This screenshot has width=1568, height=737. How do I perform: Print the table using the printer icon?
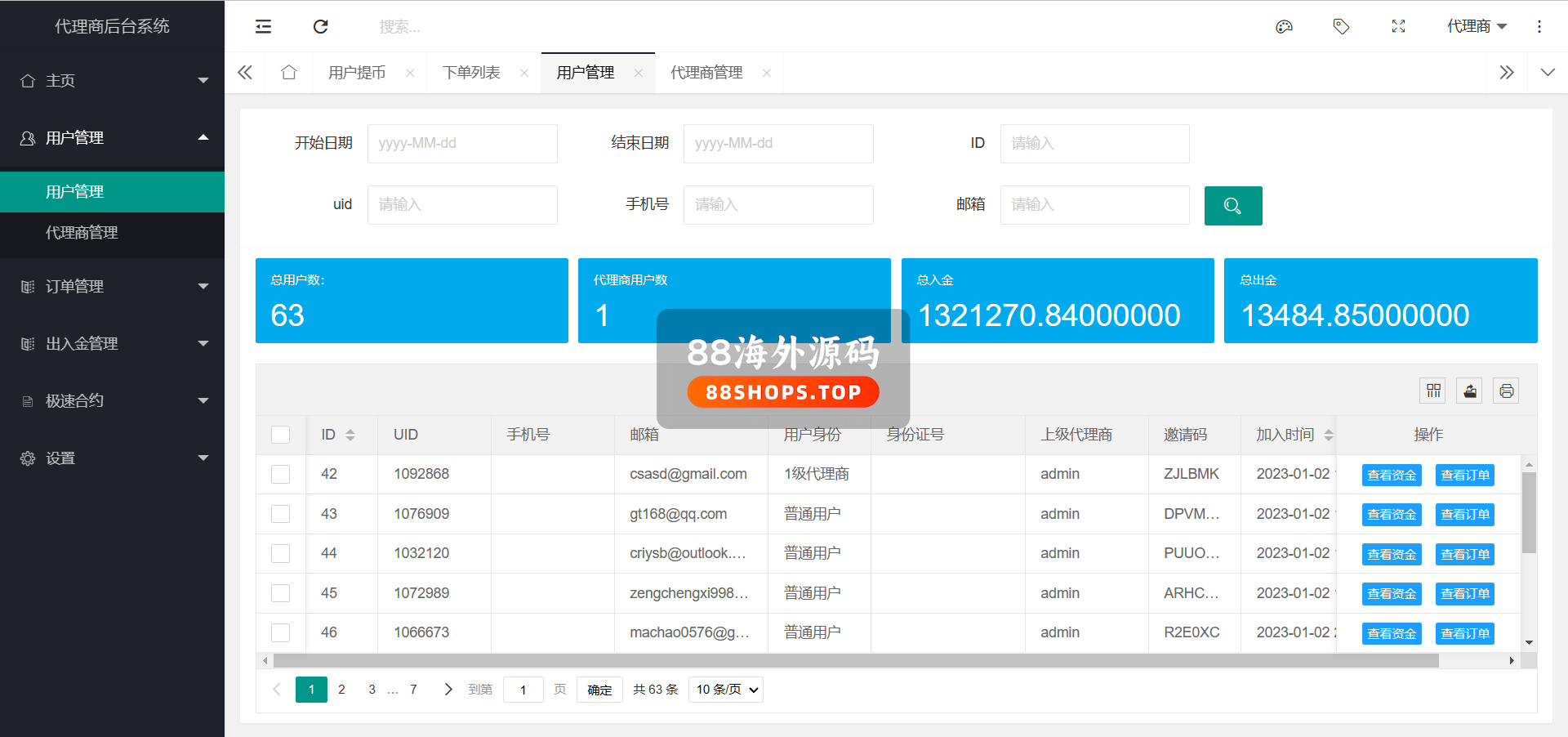(x=1506, y=391)
